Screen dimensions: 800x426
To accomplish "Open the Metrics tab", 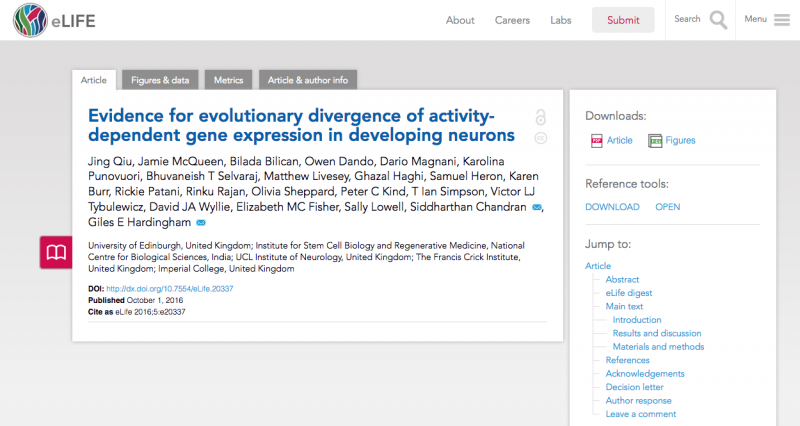I will pos(228,80).
